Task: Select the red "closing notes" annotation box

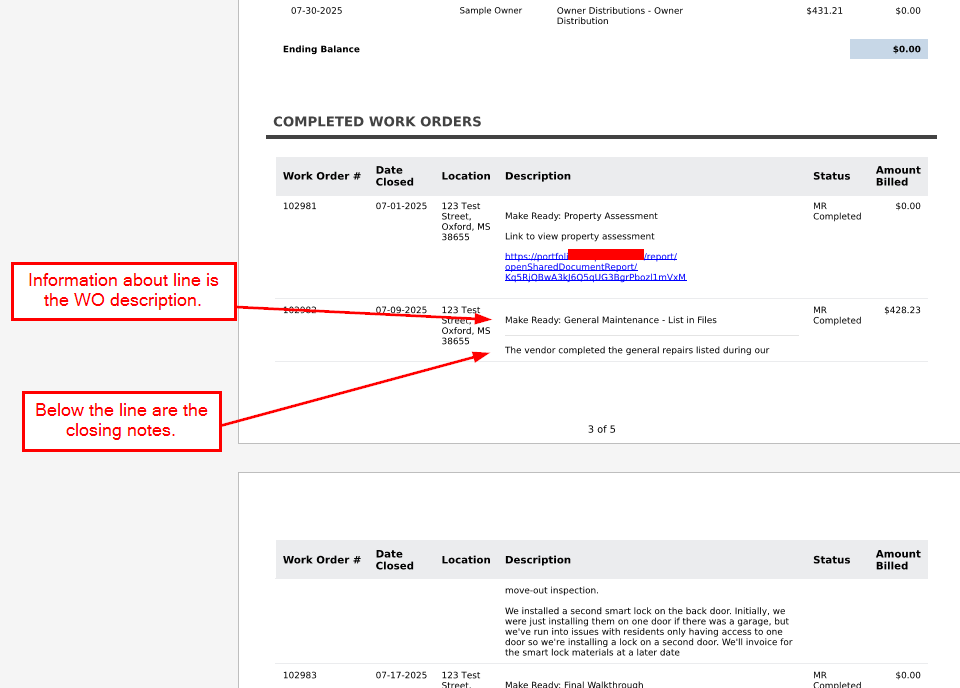Action: (121, 420)
